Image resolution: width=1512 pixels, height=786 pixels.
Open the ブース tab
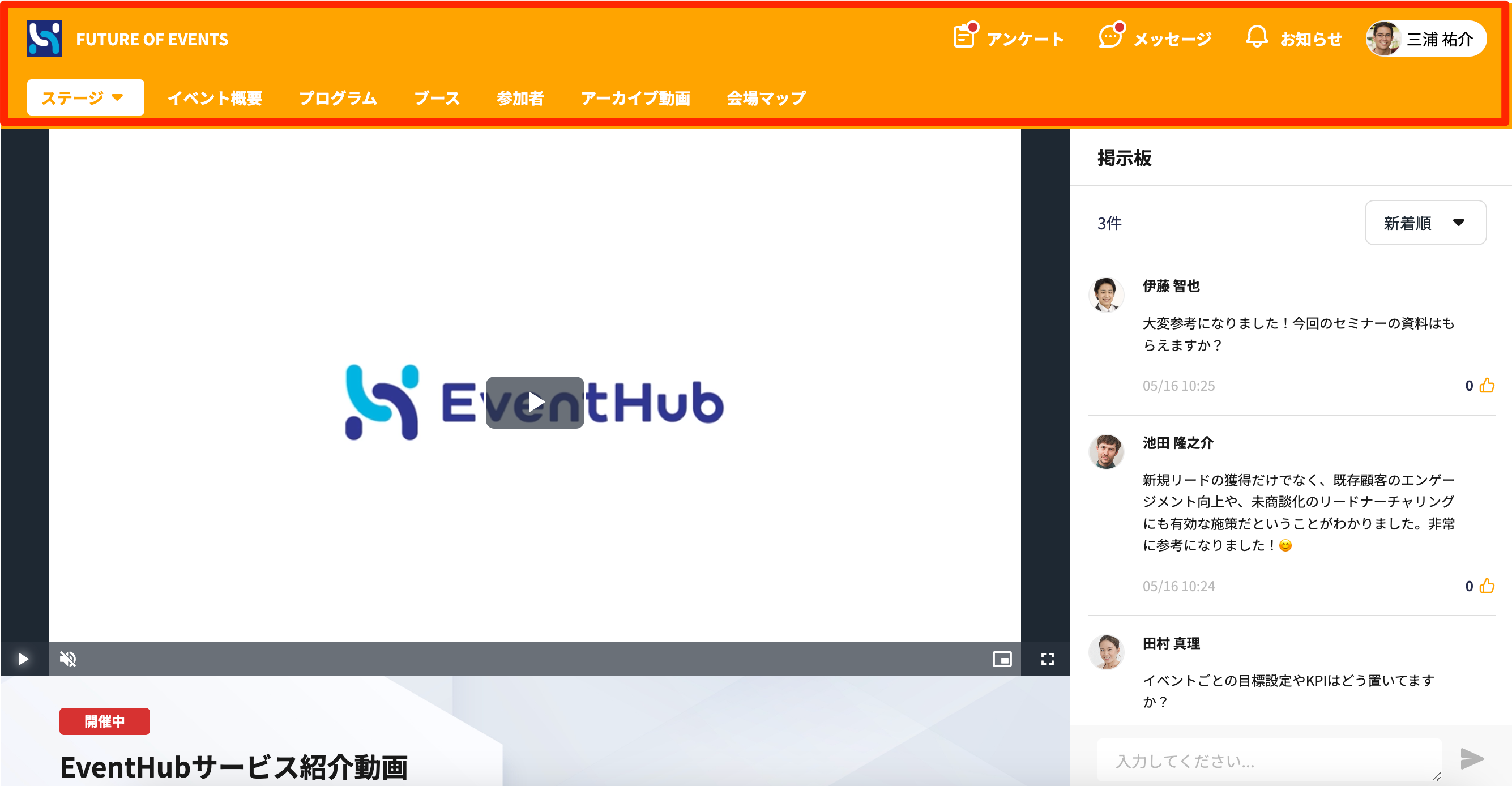tap(437, 98)
